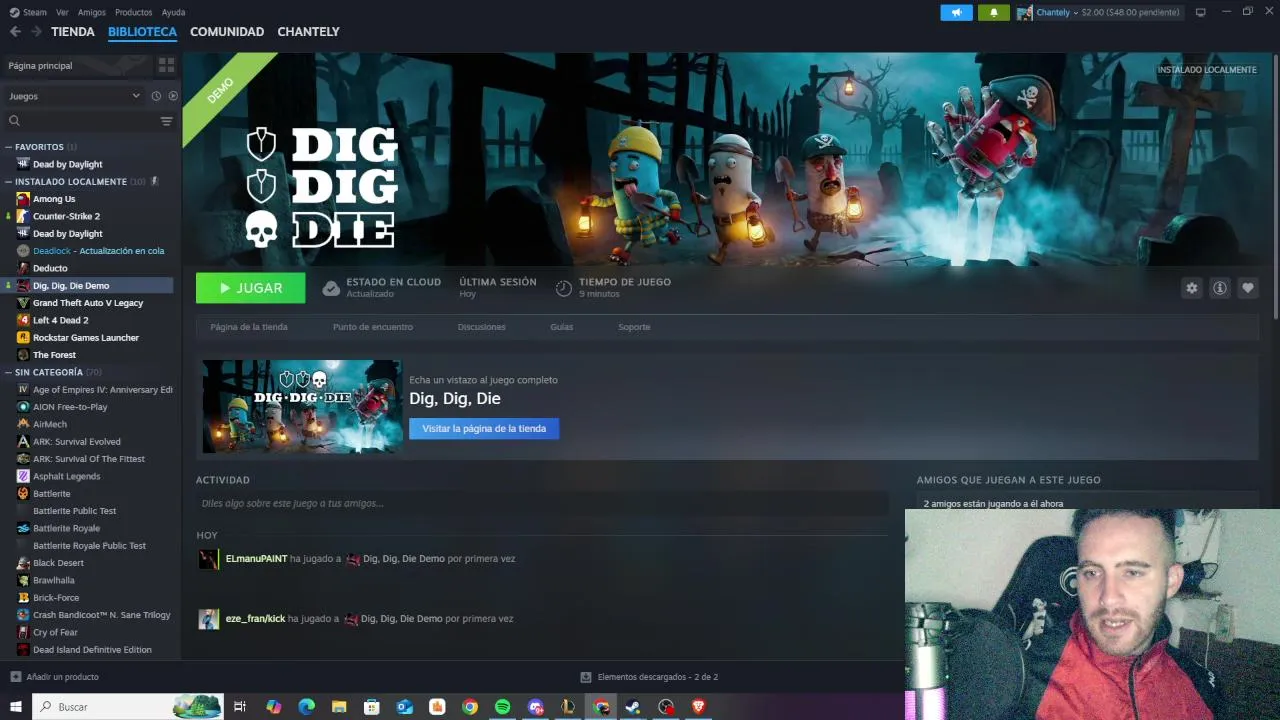Open Discusiones link

click(x=481, y=327)
